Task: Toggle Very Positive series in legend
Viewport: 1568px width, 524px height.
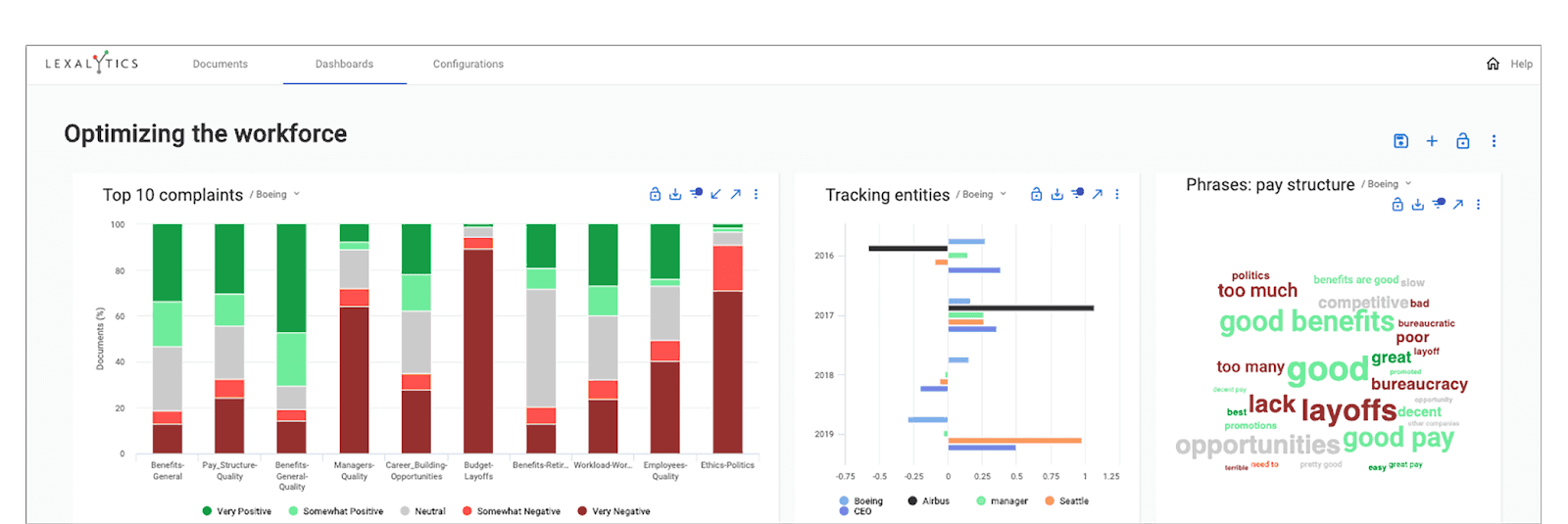Action: (236, 511)
